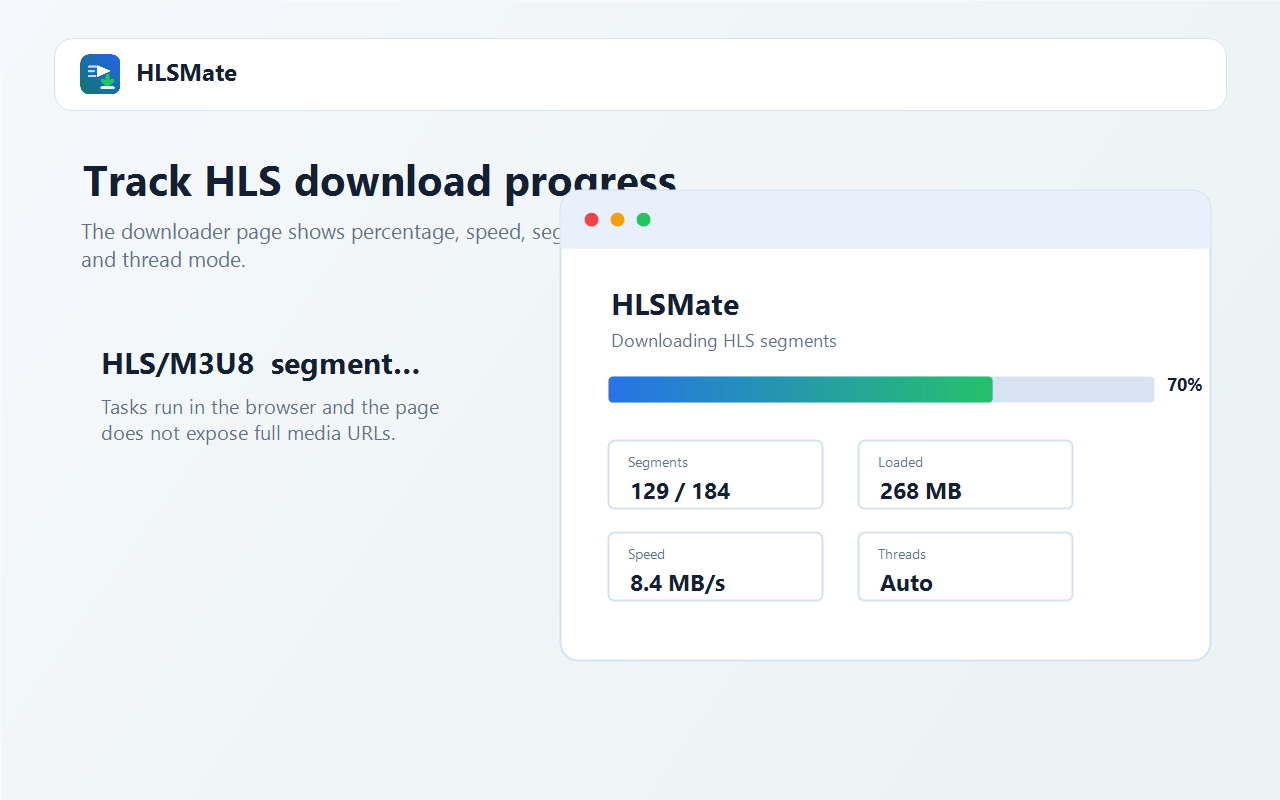The image size is (1280, 800).
Task: Click the red window dot
Action: (591, 219)
